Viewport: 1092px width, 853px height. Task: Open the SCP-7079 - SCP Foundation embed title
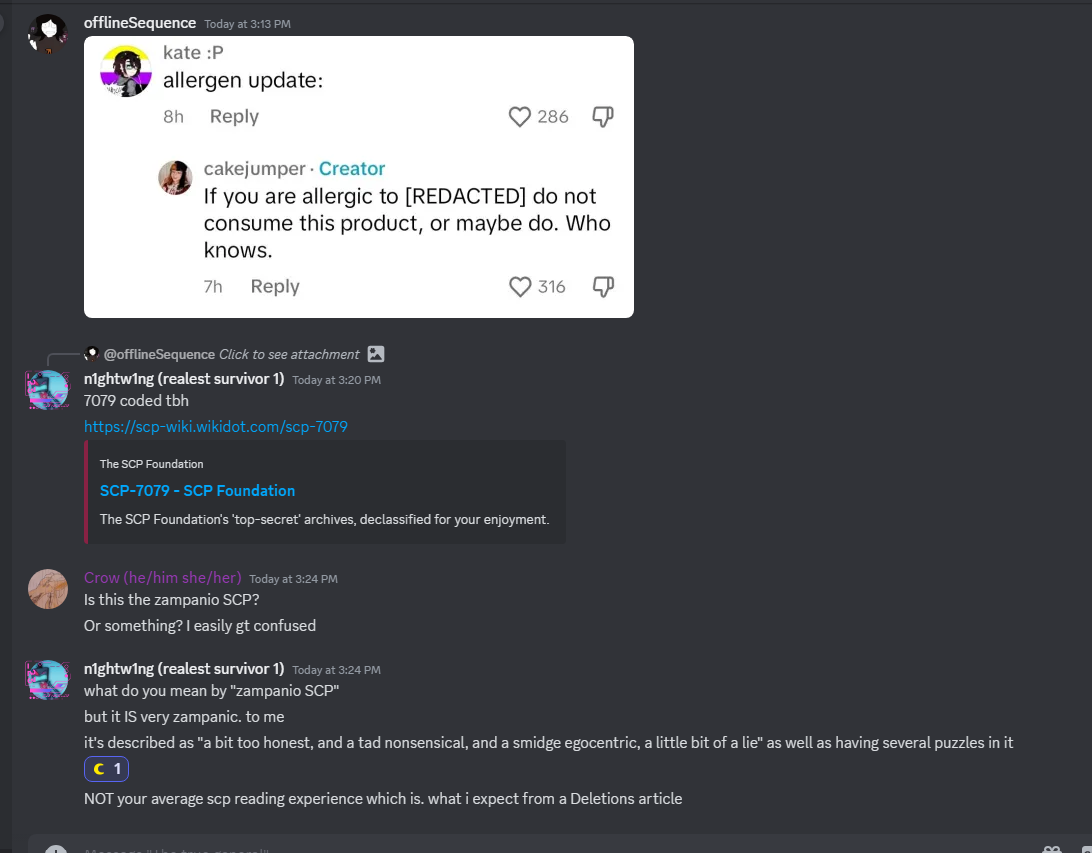coord(197,490)
